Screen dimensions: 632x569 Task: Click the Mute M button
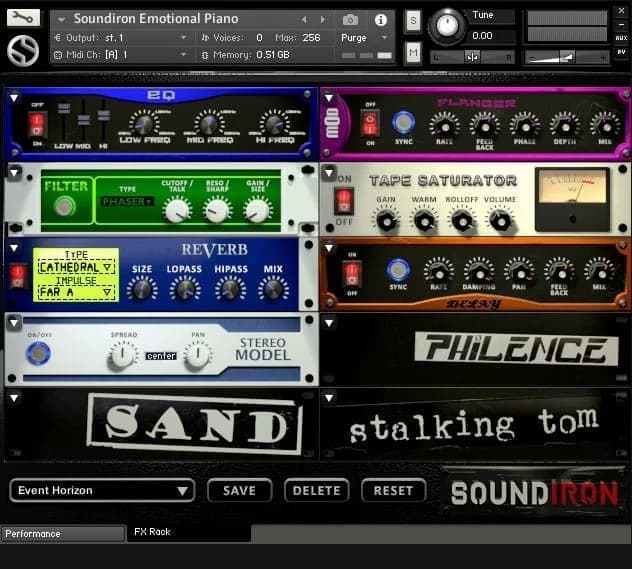[413, 51]
